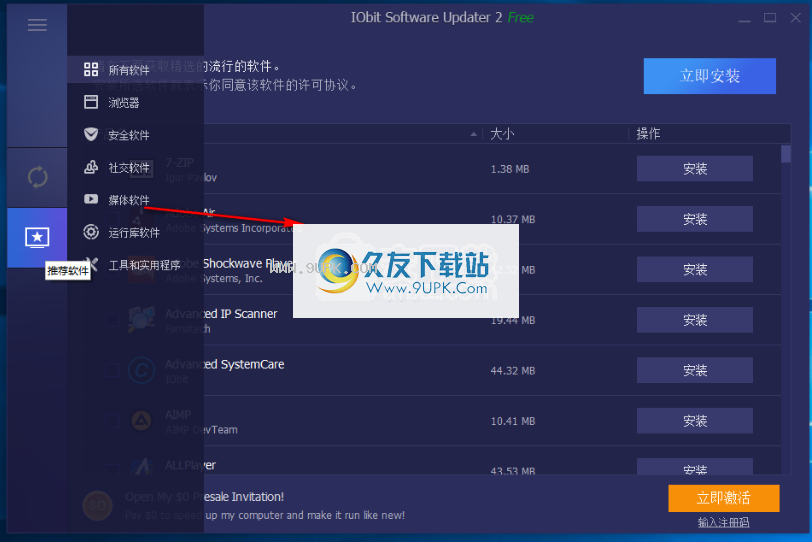This screenshot has height=542, width=812.
Task: Open the 输入注册码 link
Action: 723,522
